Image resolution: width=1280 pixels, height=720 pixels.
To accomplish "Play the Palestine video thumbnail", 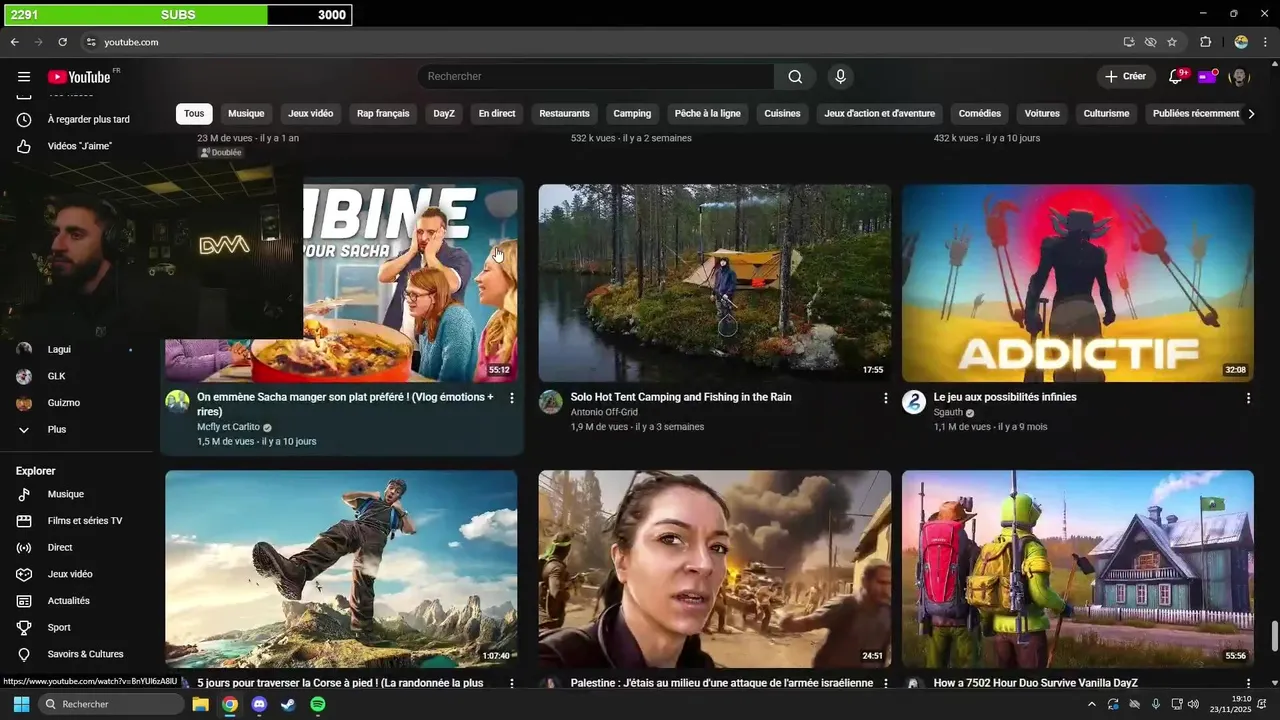I will click(714, 569).
